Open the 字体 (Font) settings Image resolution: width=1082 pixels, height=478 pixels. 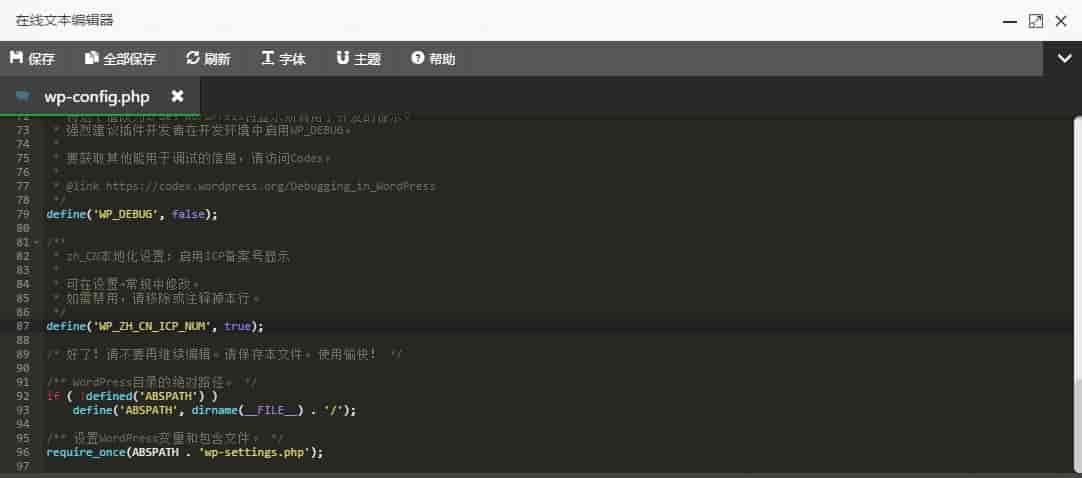pos(283,59)
